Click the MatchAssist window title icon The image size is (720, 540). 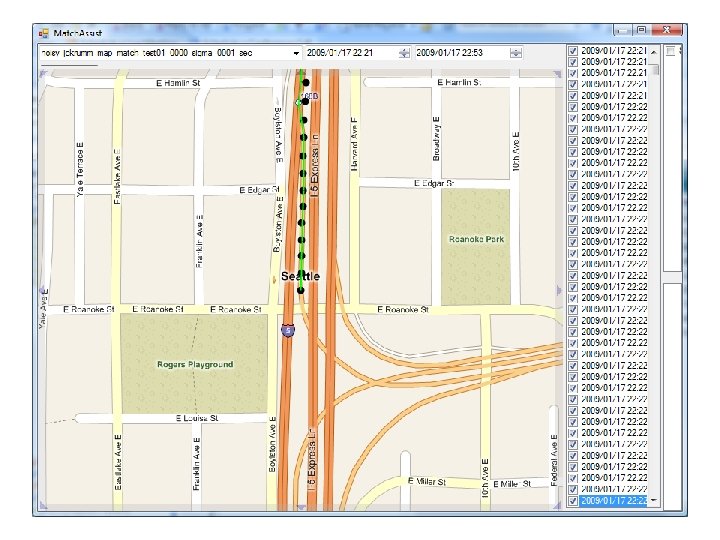[x=44, y=33]
